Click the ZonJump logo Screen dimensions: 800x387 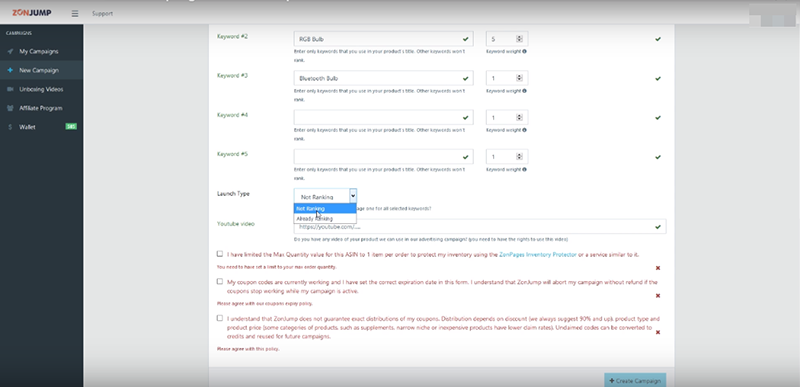pyautogui.click(x=32, y=13)
